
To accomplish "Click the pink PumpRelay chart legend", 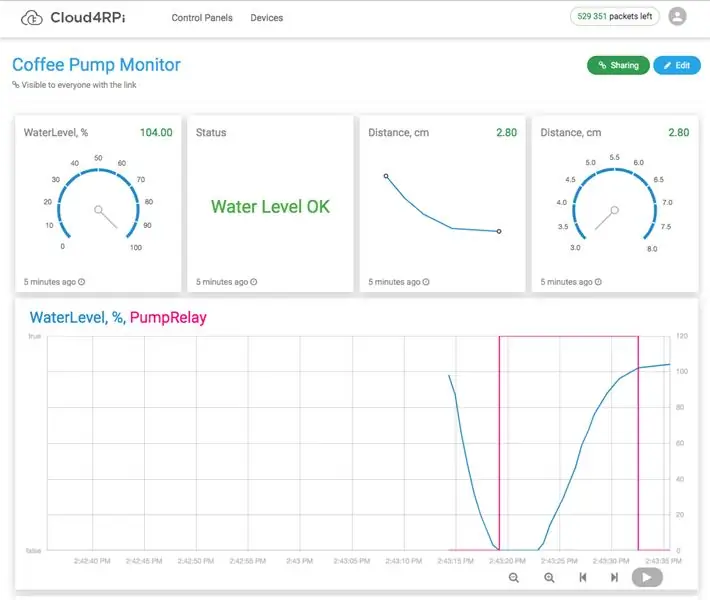I will click(168, 317).
